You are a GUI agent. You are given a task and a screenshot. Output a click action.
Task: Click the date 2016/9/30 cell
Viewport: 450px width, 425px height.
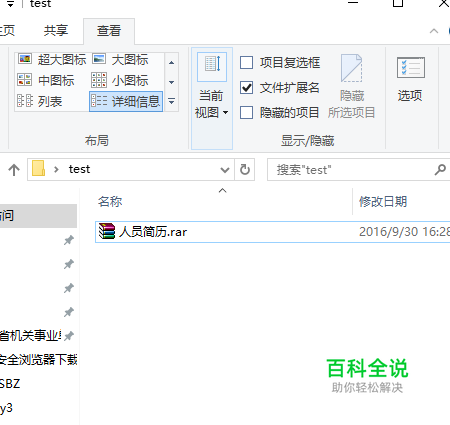(x=404, y=232)
